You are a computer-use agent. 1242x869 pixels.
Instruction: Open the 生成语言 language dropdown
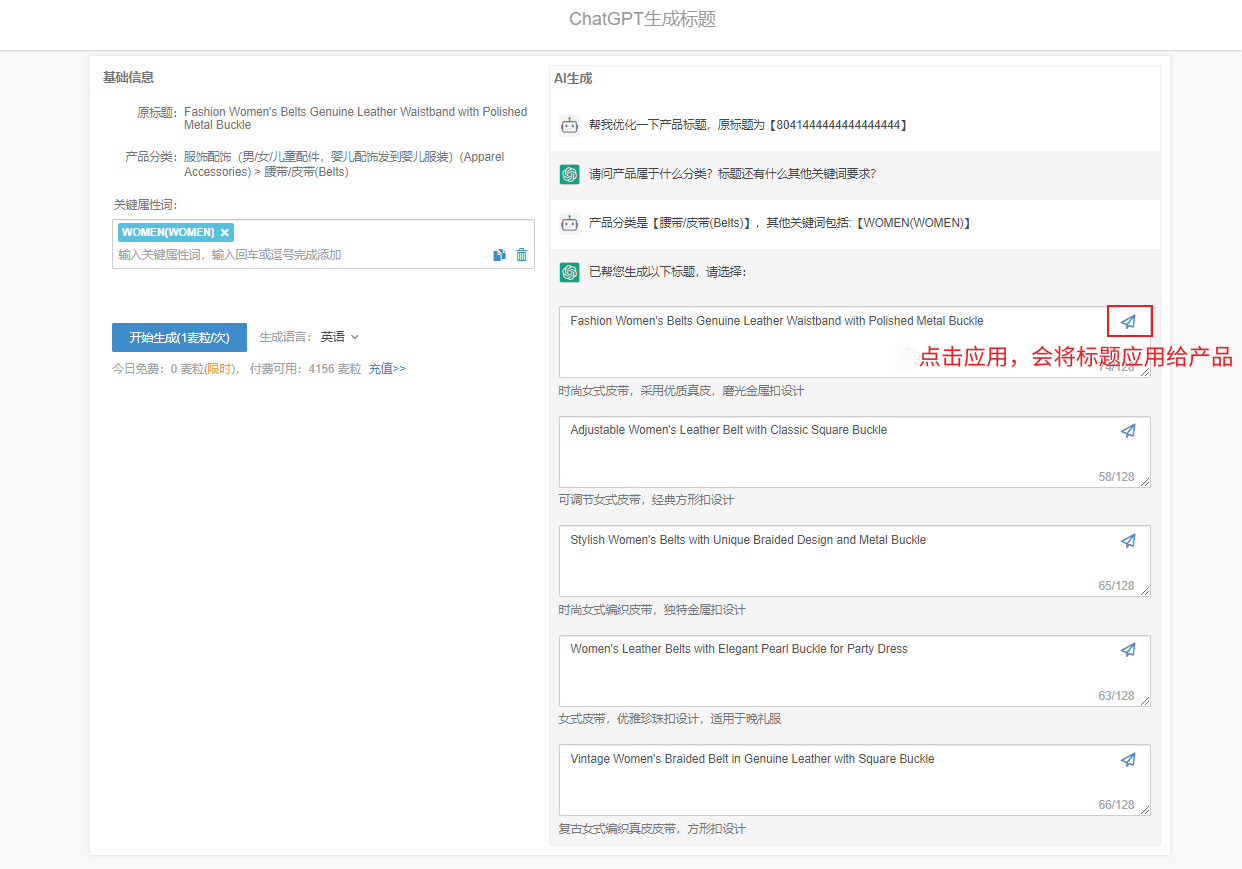340,336
